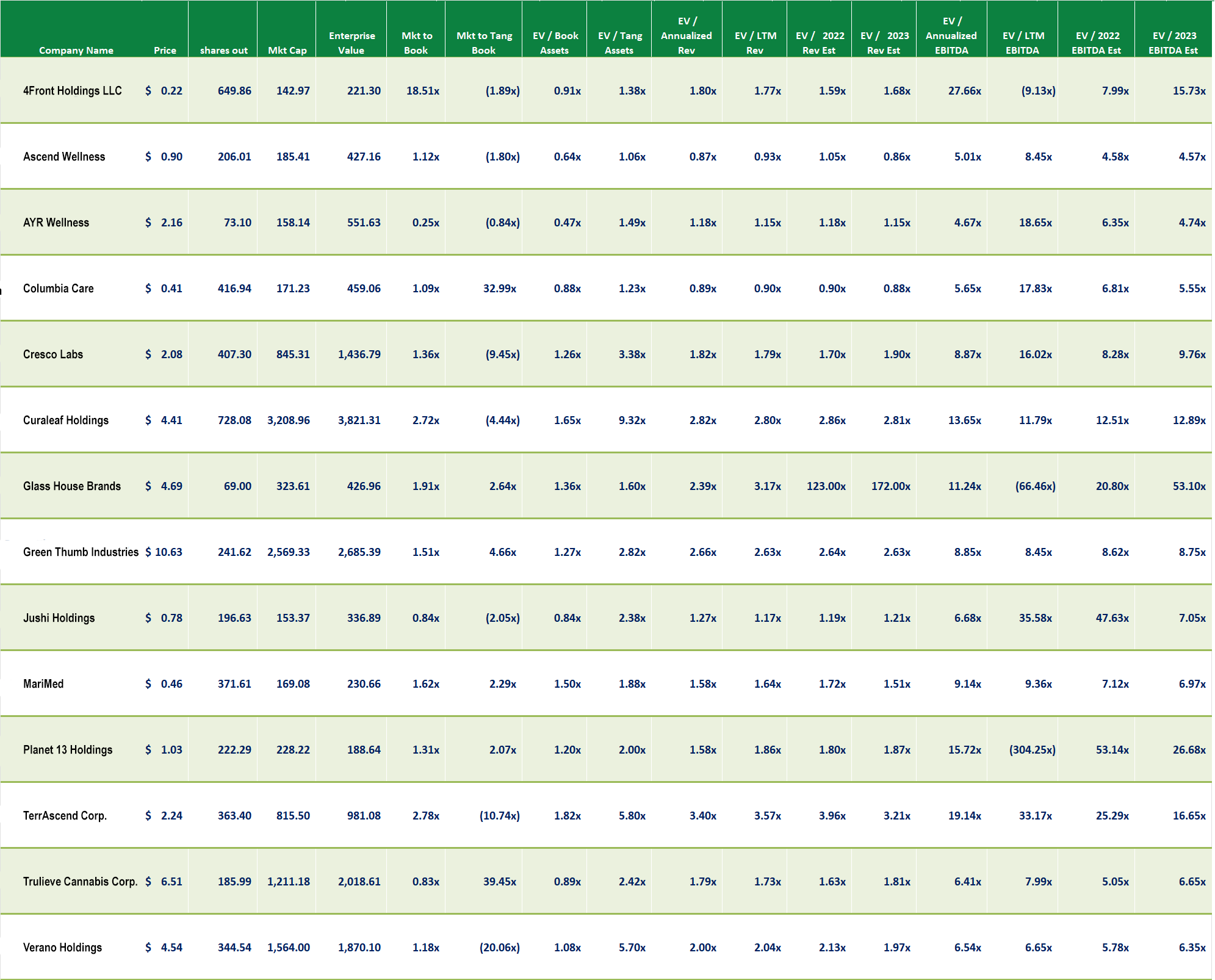Viewport: 1215px width, 980px height.
Task: Select the Curaleaf Holdings company cell
Action: [66, 420]
